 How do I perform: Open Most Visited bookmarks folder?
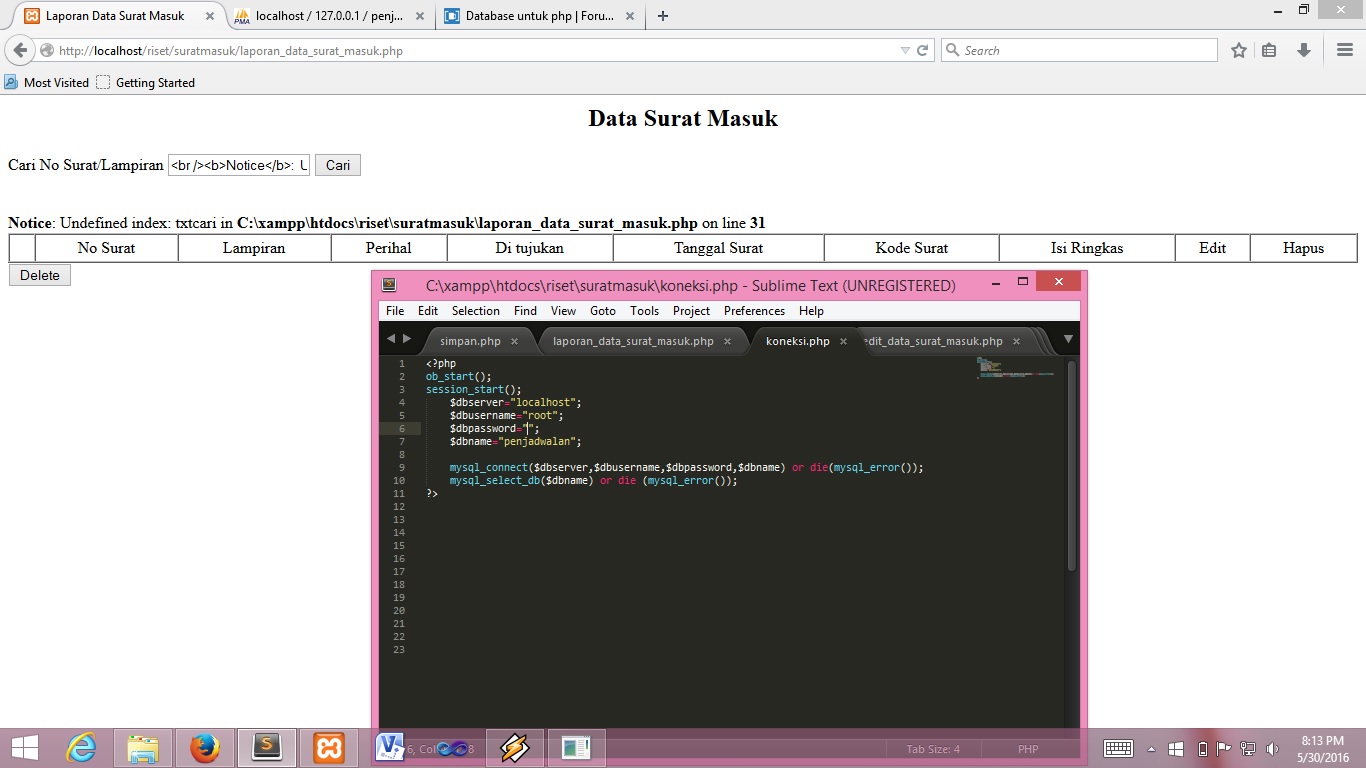(x=47, y=83)
